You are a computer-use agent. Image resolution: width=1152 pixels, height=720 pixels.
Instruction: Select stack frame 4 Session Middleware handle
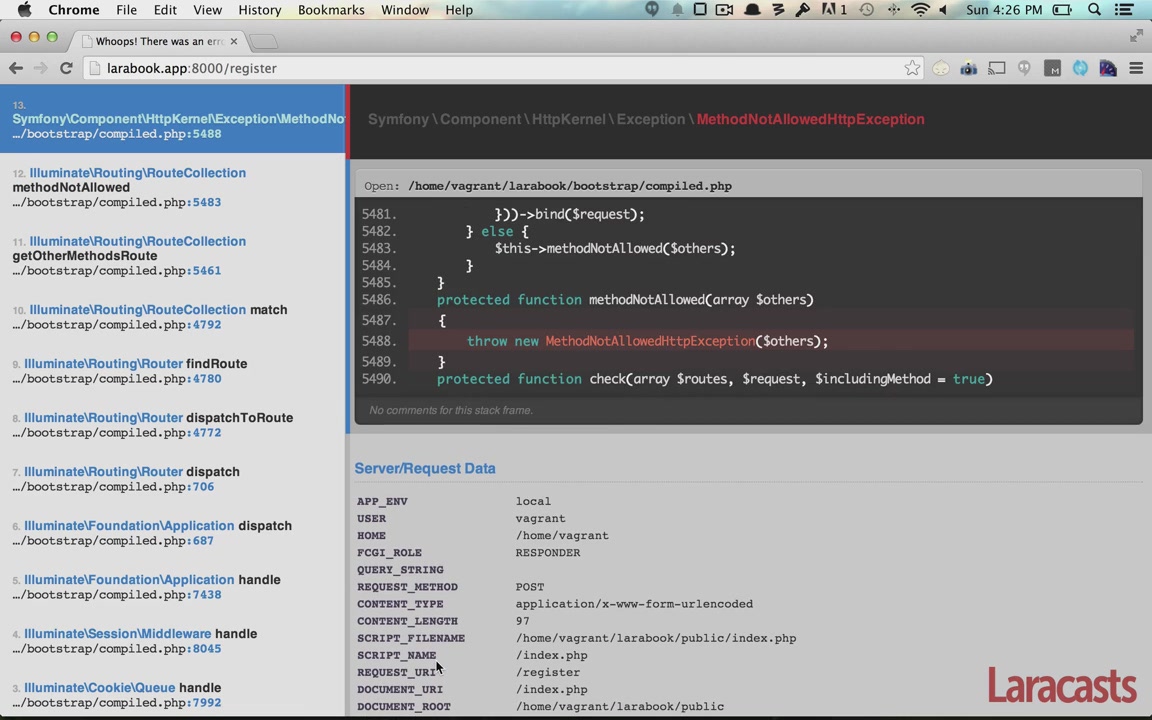[x=173, y=641]
